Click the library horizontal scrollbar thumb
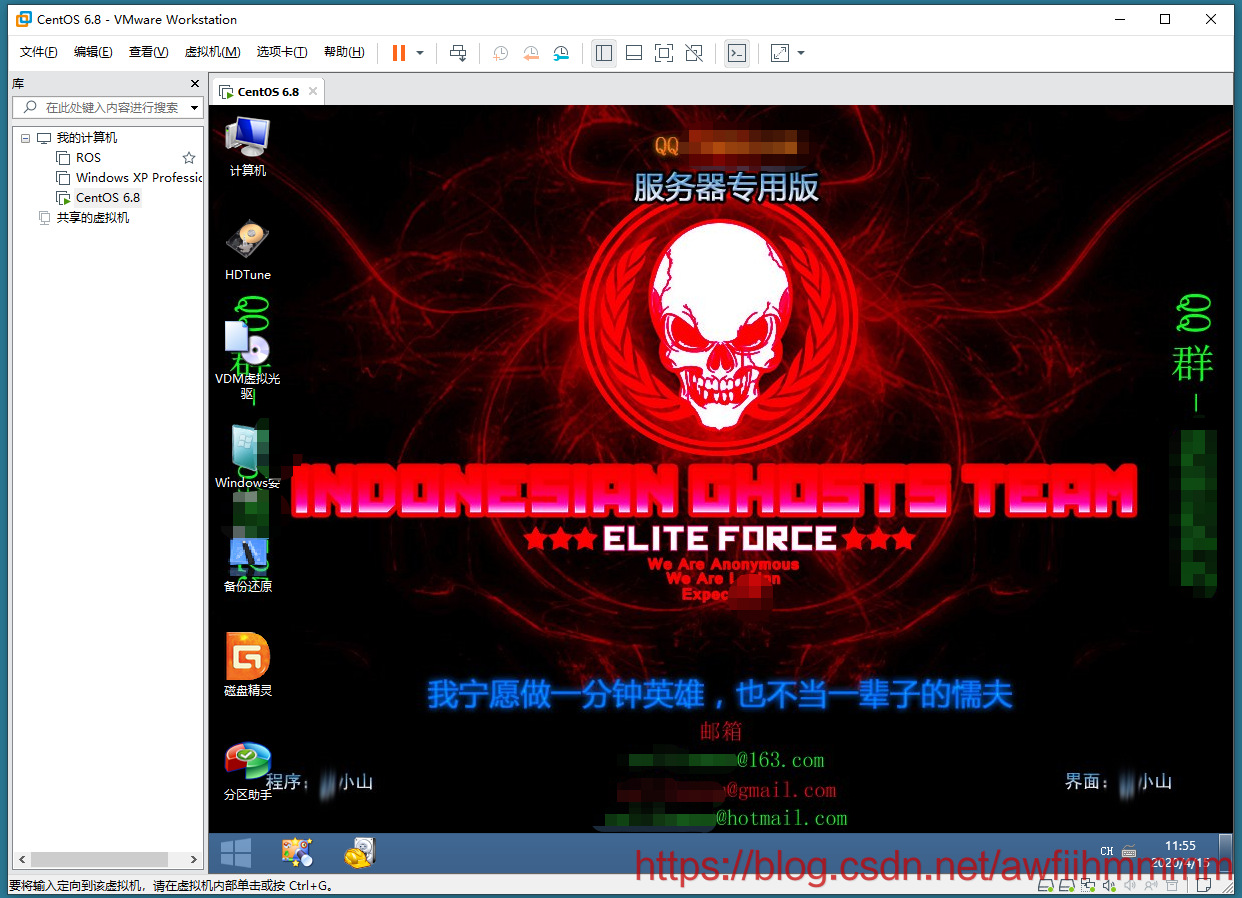The height and width of the screenshot is (898, 1242). (98, 859)
